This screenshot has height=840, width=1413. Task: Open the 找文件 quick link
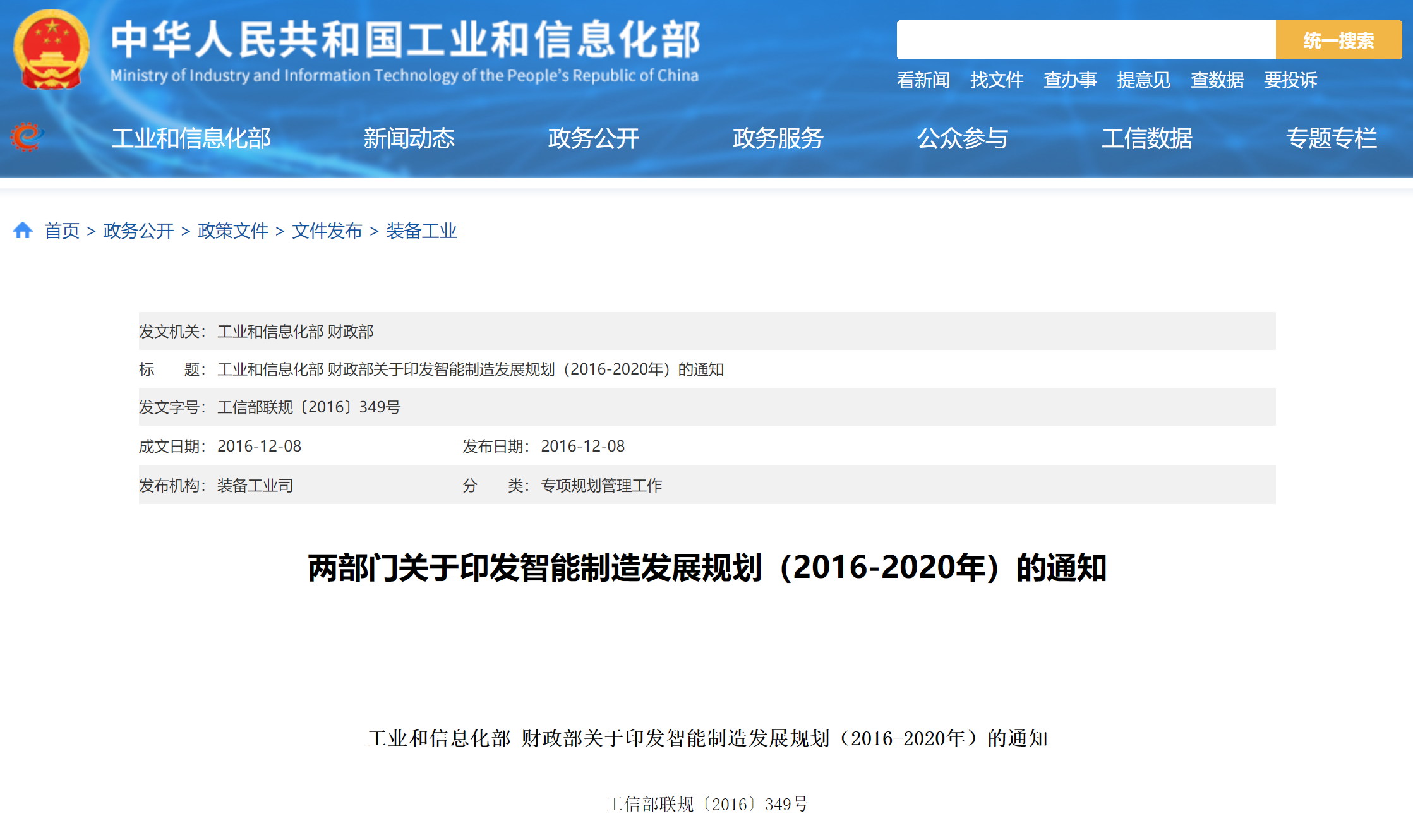tap(997, 80)
